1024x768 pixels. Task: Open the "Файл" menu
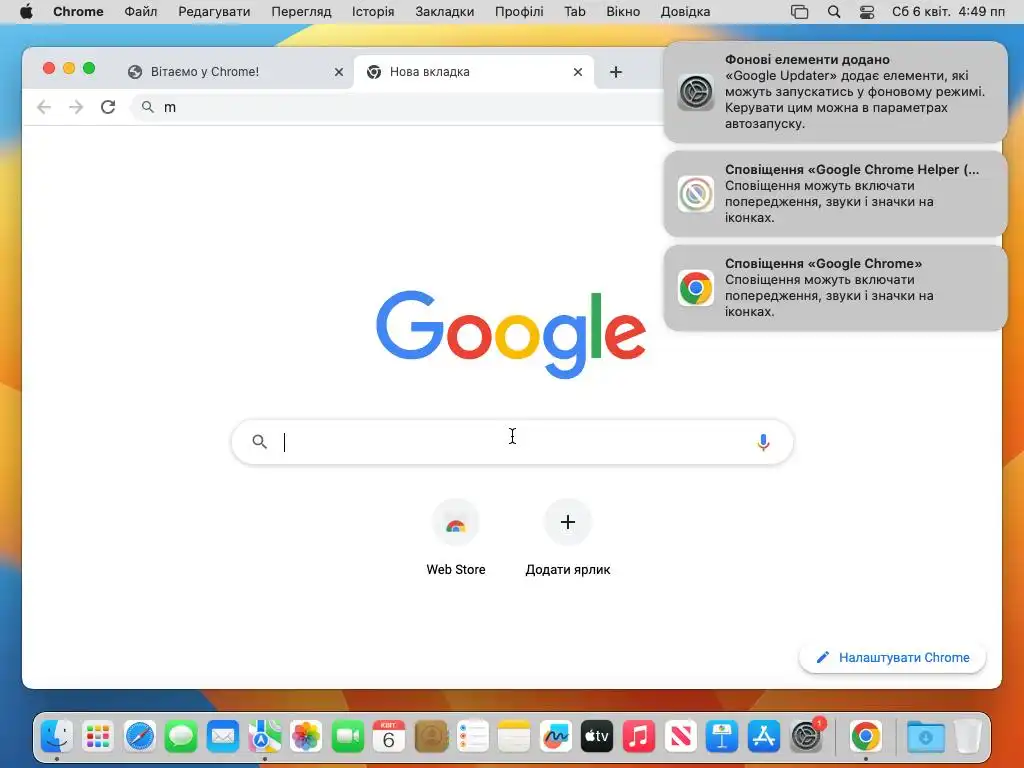(x=140, y=12)
